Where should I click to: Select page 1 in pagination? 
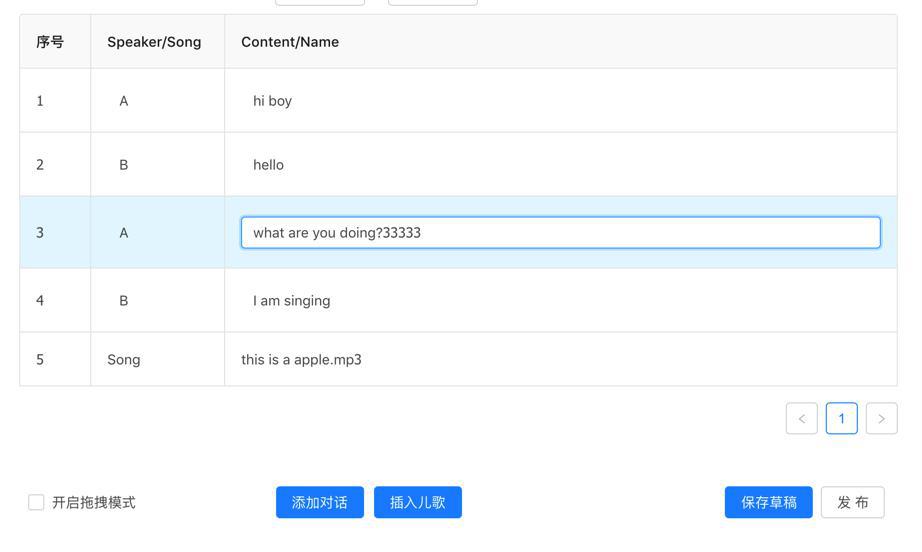click(x=841, y=419)
